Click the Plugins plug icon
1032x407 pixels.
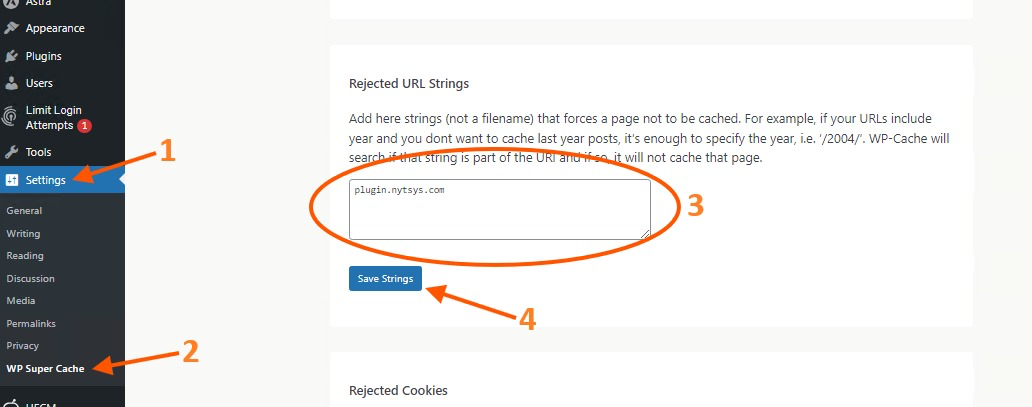pos(11,56)
